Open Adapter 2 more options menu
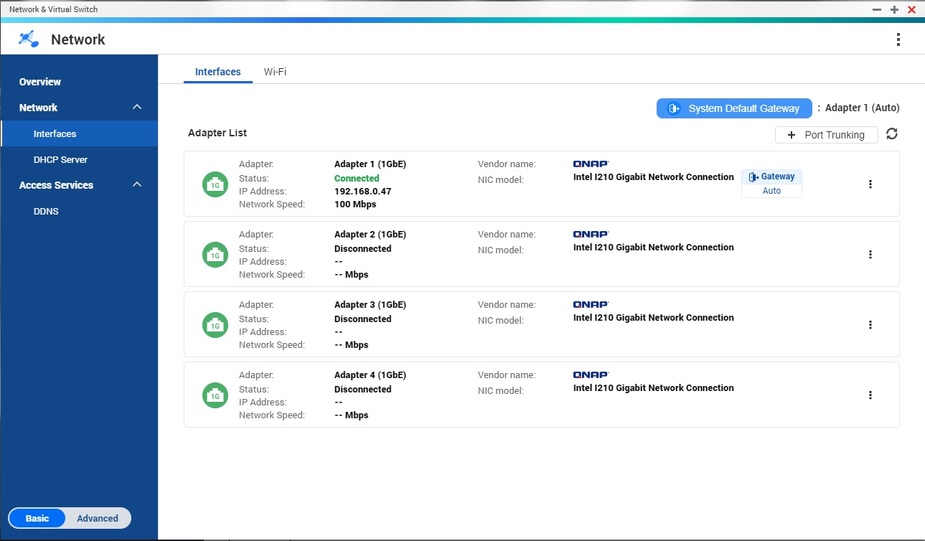 click(870, 254)
